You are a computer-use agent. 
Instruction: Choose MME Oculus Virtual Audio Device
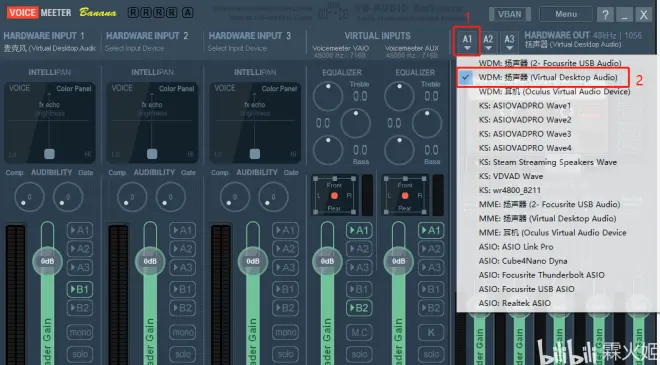coord(552,233)
